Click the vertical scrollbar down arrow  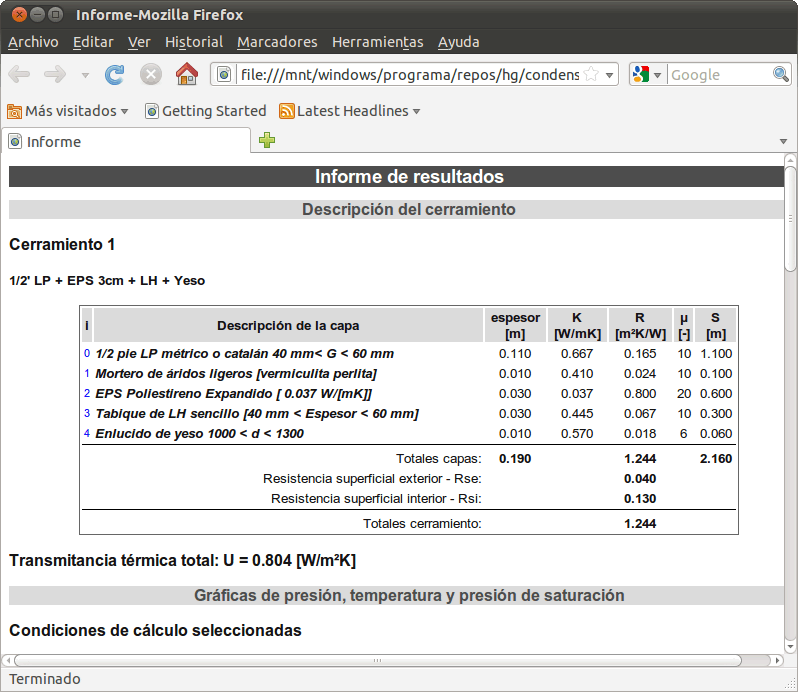point(790,647)
